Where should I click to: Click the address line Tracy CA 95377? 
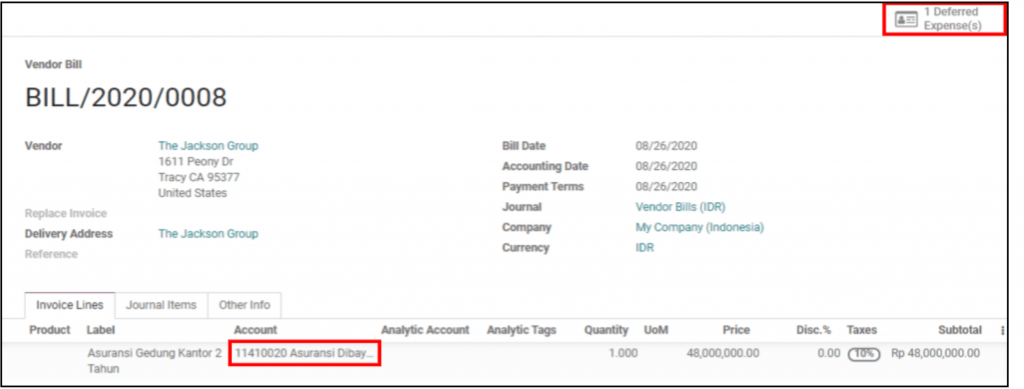pos(199,177)
